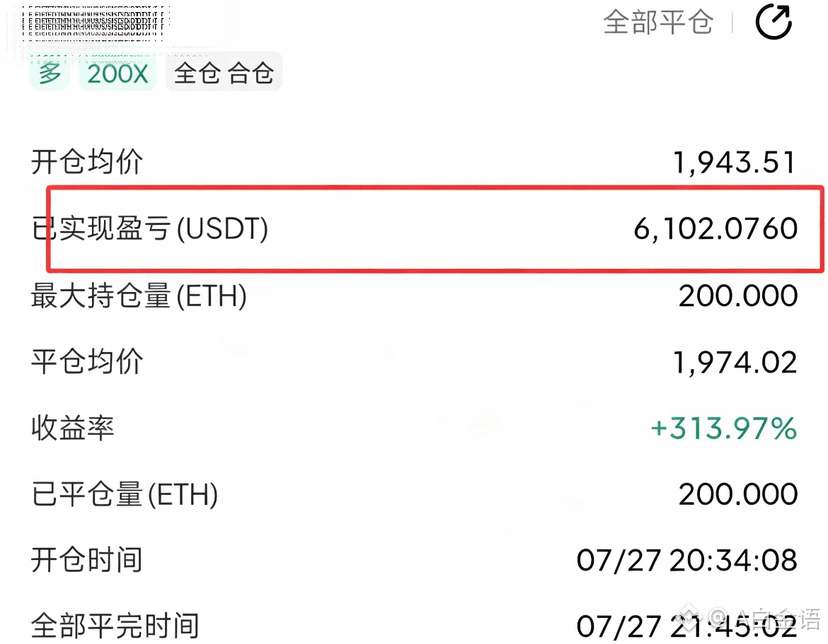Screen dimensions: 828x644
Task: Click the 全部平完时间 label
Action: (x=115, y=626)
